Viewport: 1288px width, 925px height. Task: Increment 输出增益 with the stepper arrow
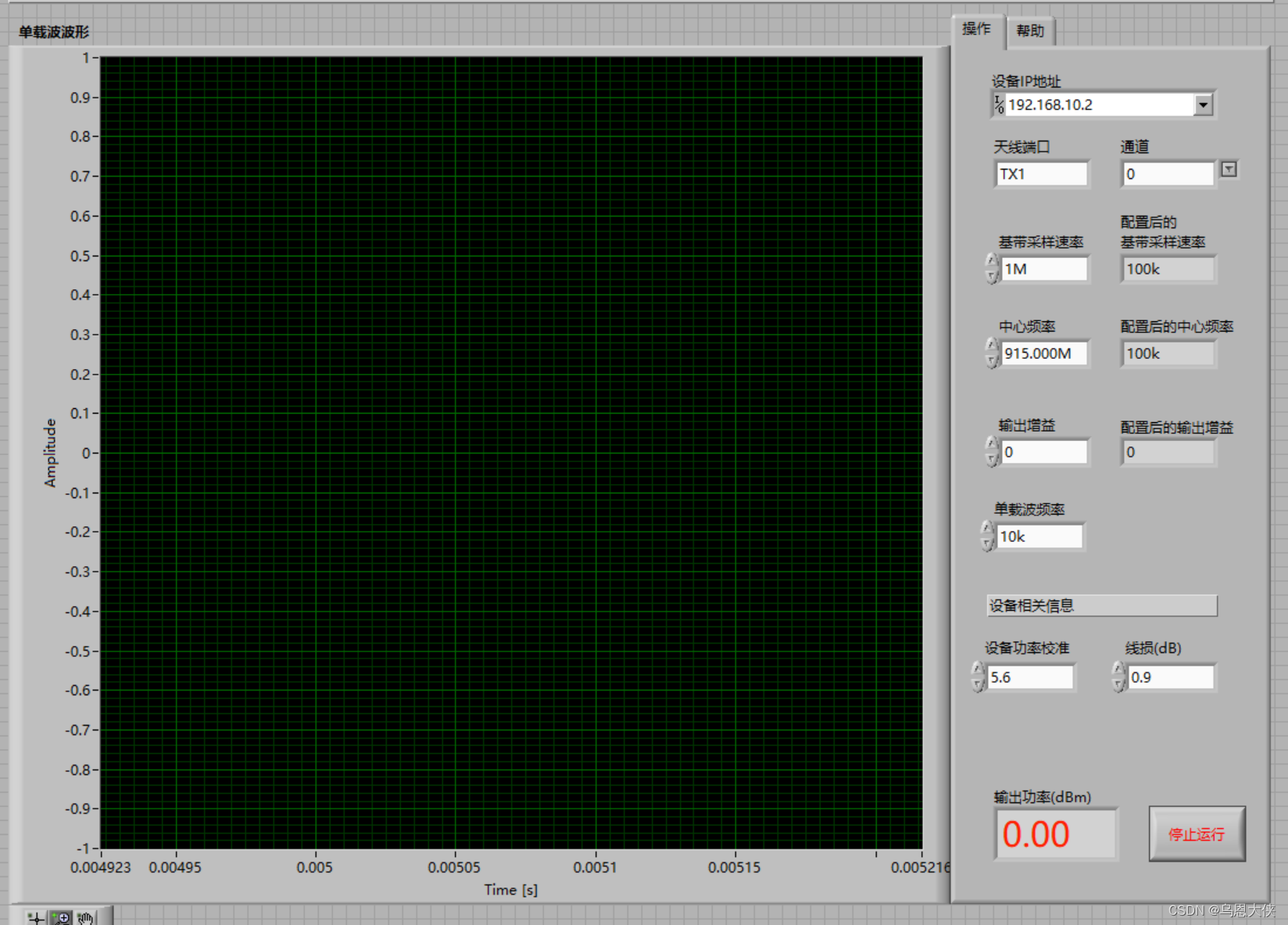pyautogui.click(x=990, y=444)
